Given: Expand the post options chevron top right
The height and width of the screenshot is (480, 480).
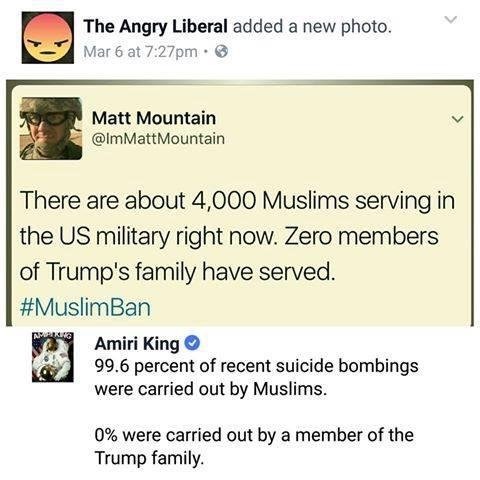Looking at the screenshot, I should pos(451,20).
